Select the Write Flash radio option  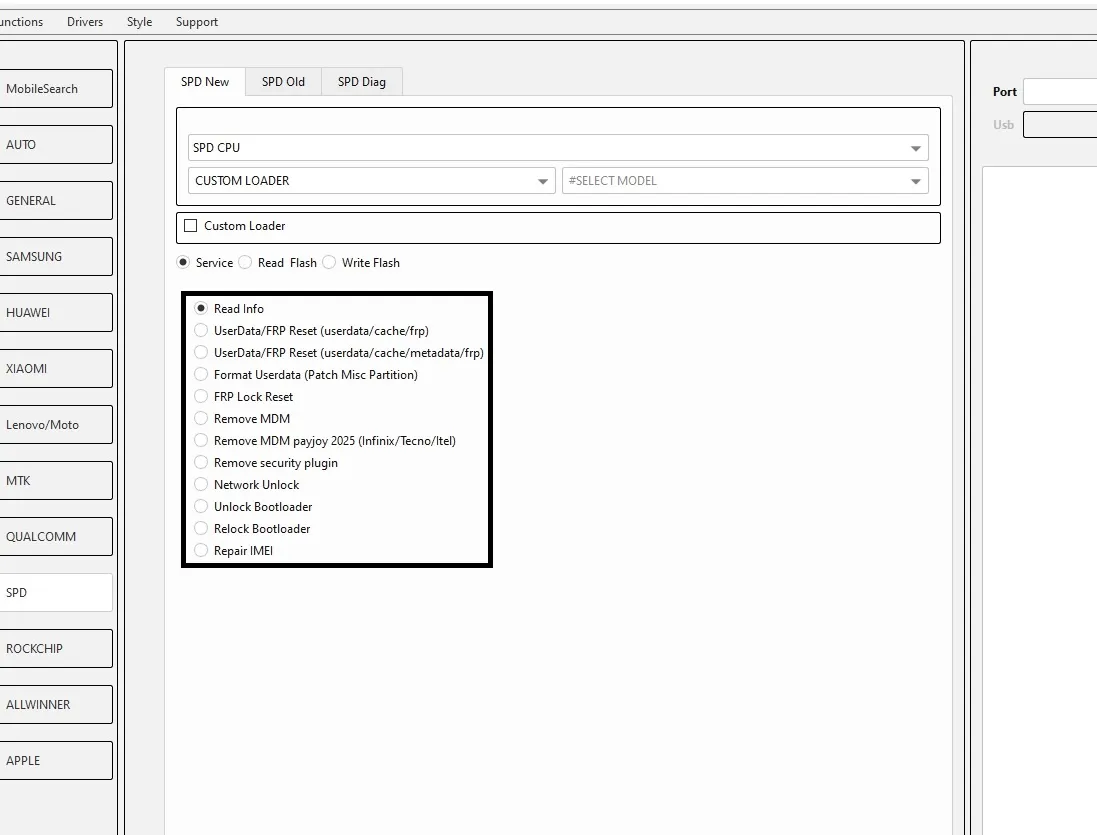click(x=330, y=263)
